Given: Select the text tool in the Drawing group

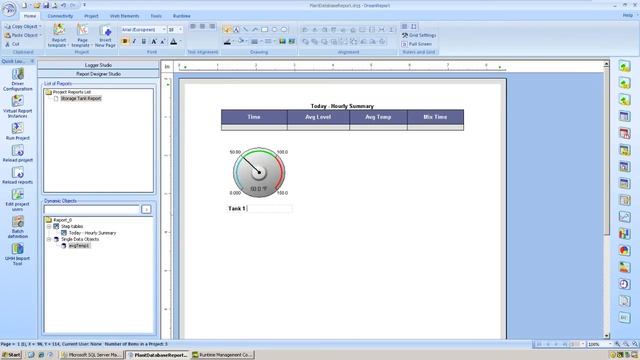Looking at the screenshot, I should [236, 29].
